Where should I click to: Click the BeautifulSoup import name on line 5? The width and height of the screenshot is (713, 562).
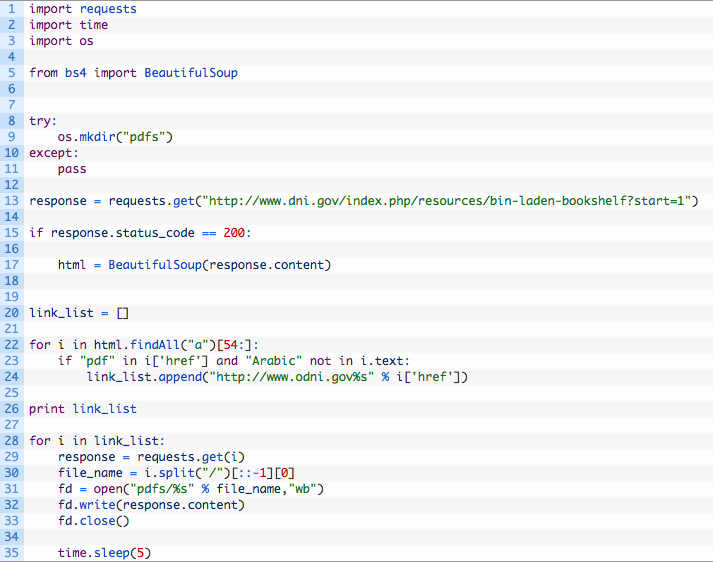[191, 73]
